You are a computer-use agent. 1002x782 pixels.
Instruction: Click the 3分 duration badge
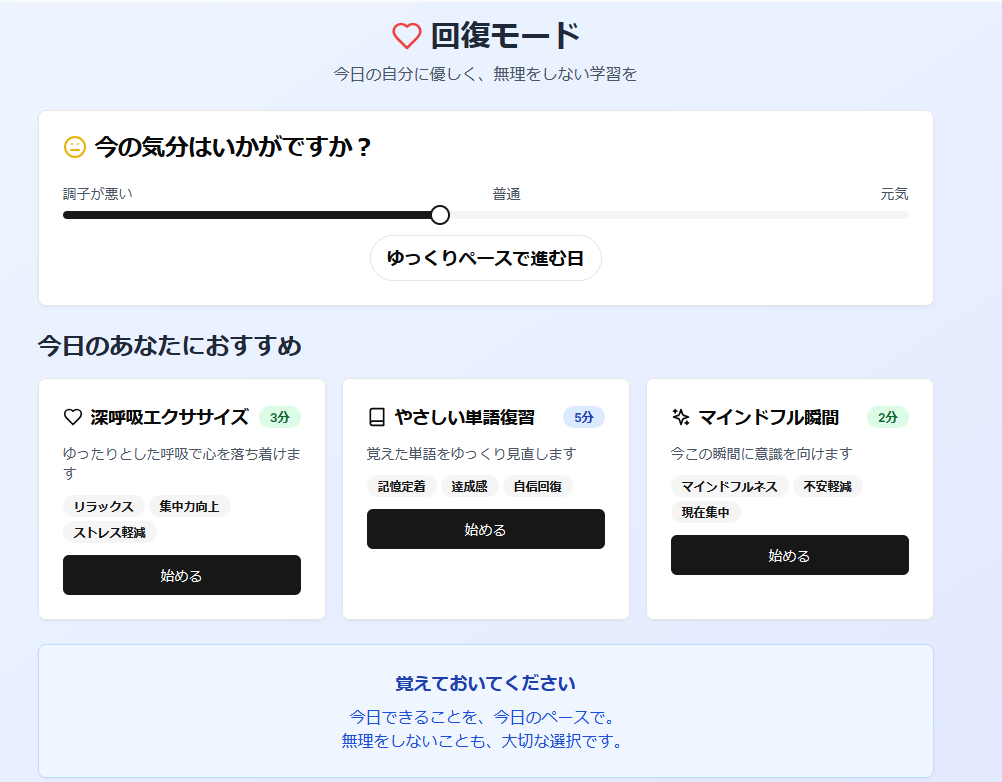coord(279,417)
